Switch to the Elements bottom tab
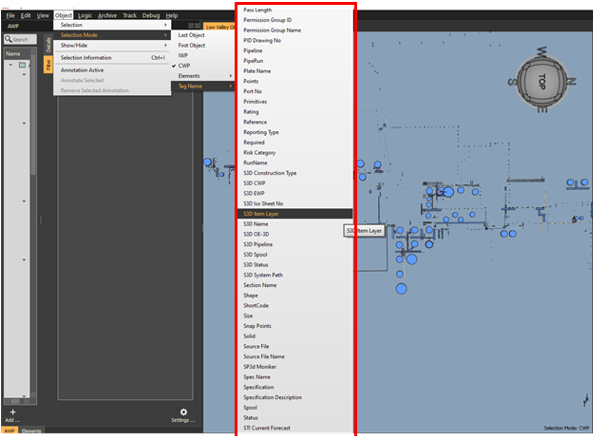Image resolution: width=593 pixels, height=436 pixels. pos(31,431)
